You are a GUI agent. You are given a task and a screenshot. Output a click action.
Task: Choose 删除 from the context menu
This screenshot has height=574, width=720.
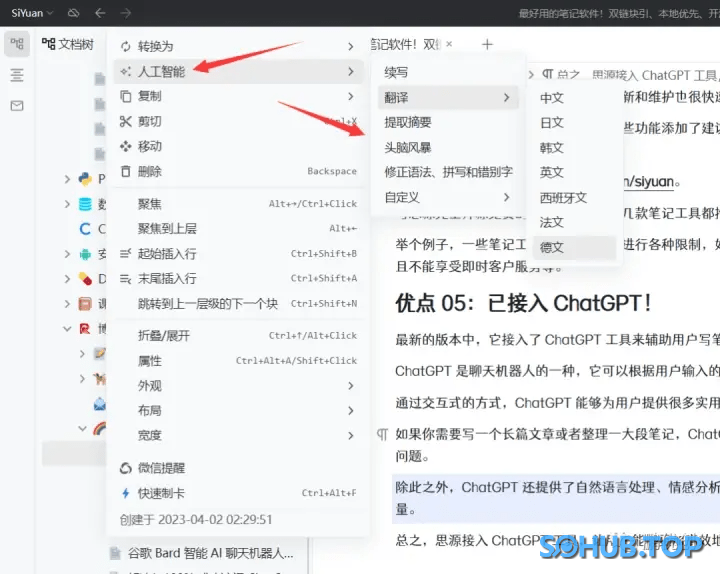[x=237, y=171]
